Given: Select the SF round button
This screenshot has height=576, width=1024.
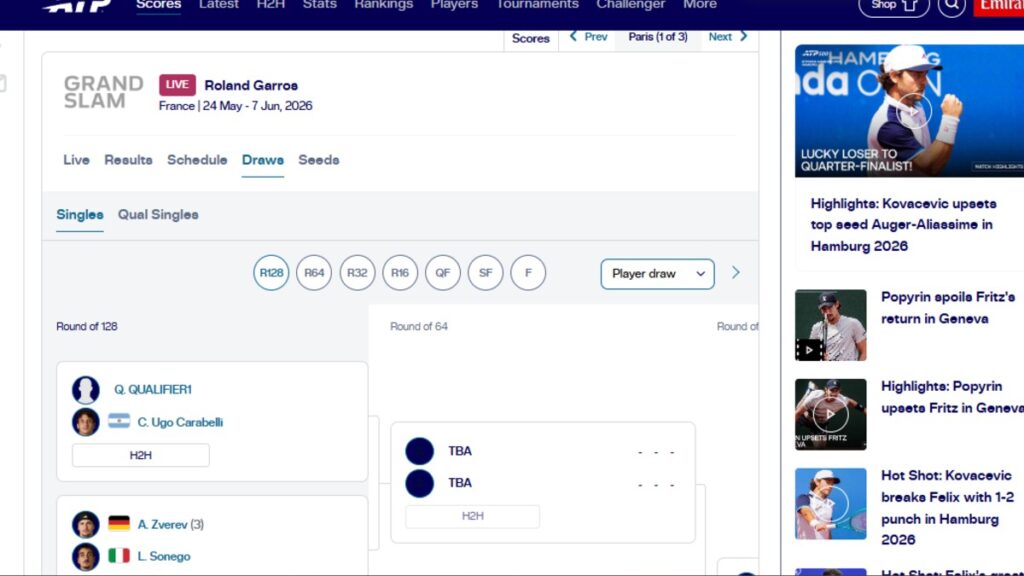Looking at the screenshot, I should tap(485, 273).
